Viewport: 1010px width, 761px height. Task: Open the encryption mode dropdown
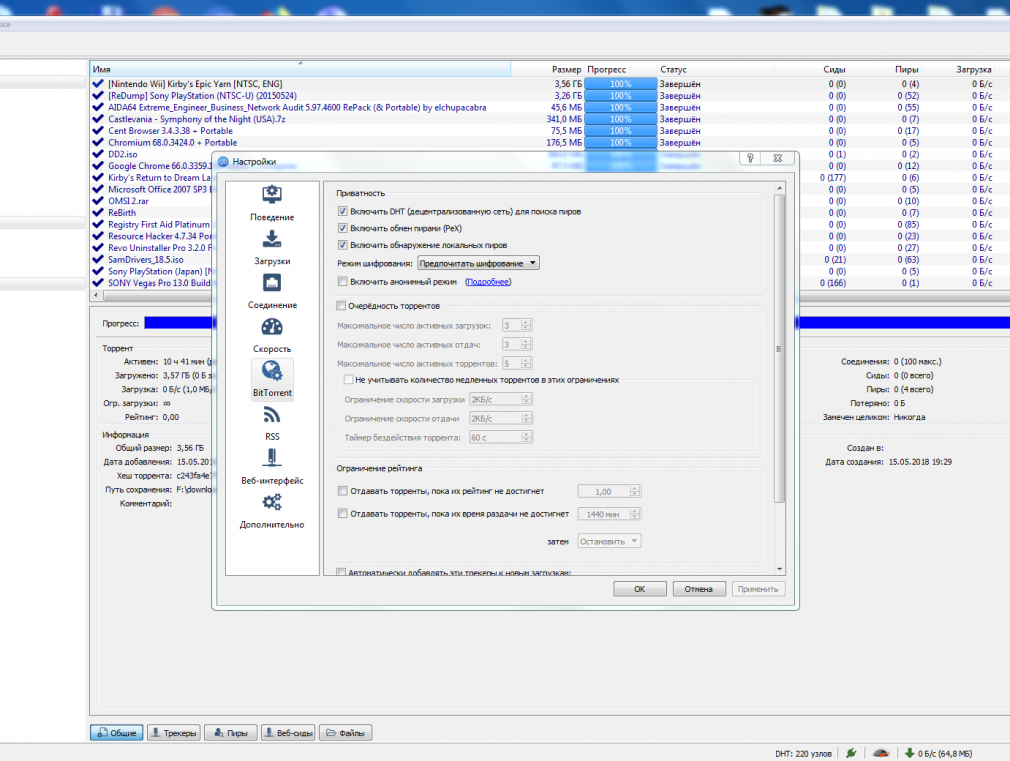478,263
